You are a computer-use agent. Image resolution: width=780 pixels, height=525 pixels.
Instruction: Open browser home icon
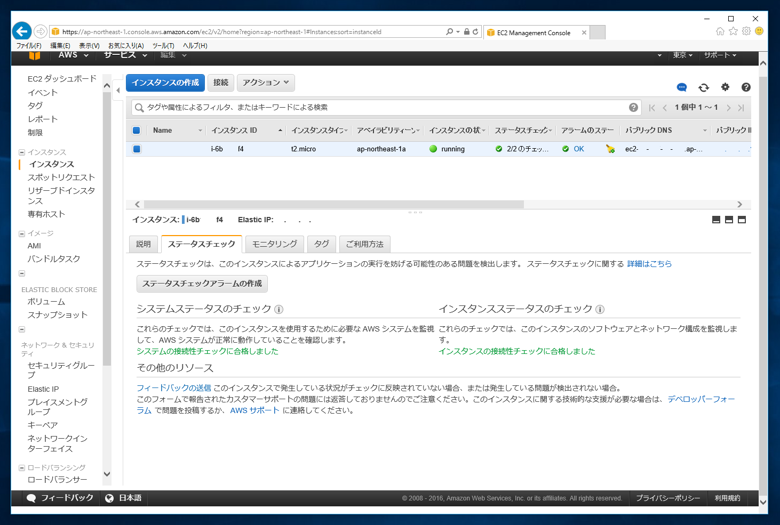click(x=720, y=31)
